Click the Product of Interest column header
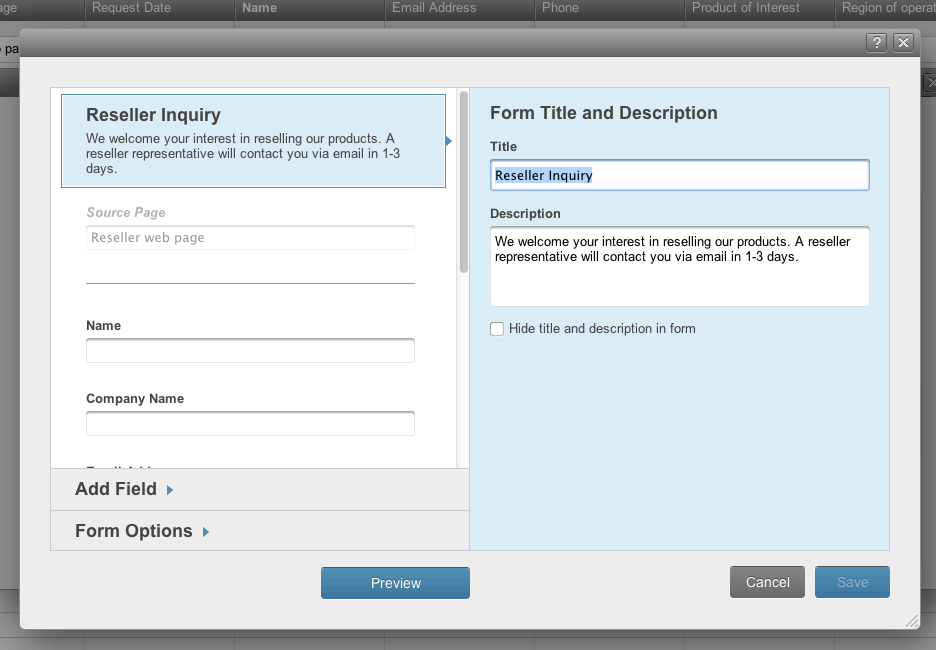Image resolution: width=936 pixels, height=650 pixels. pos(746,8)
